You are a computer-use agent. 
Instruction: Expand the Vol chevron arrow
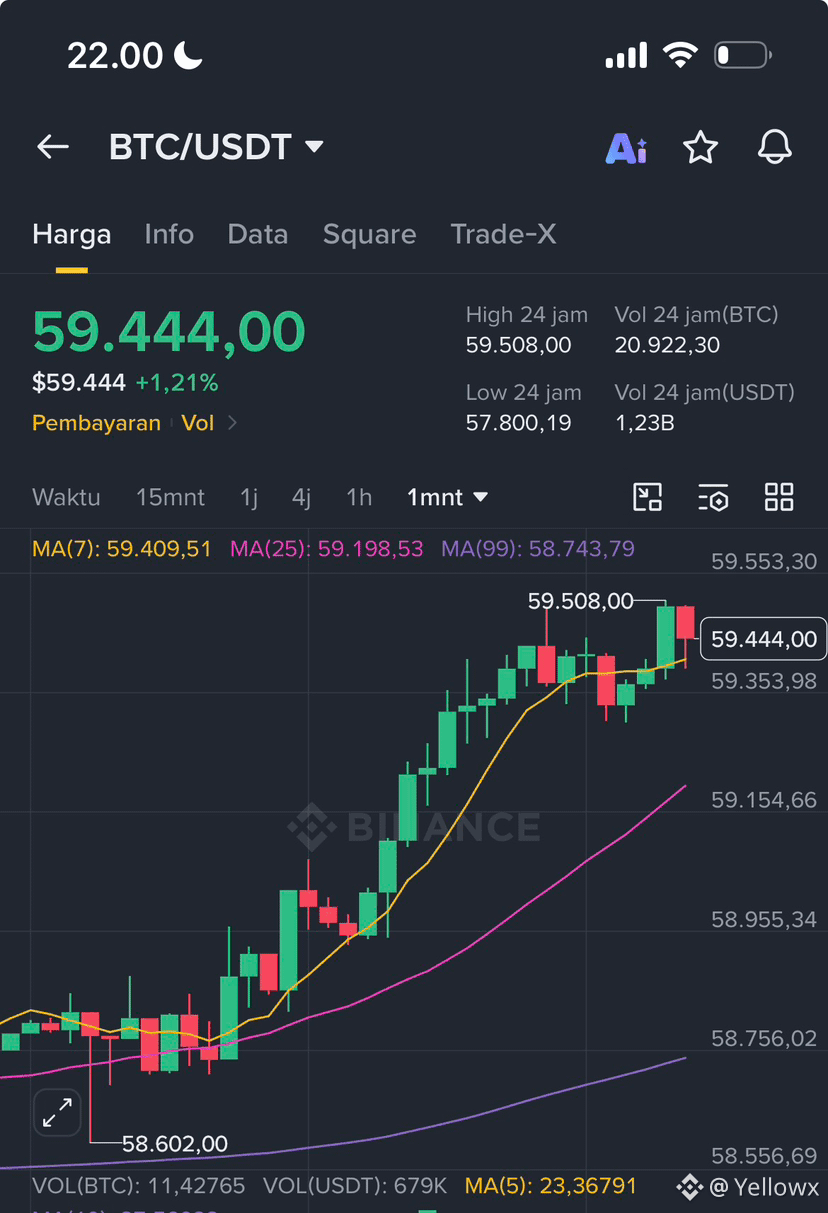tap(233, 423)
